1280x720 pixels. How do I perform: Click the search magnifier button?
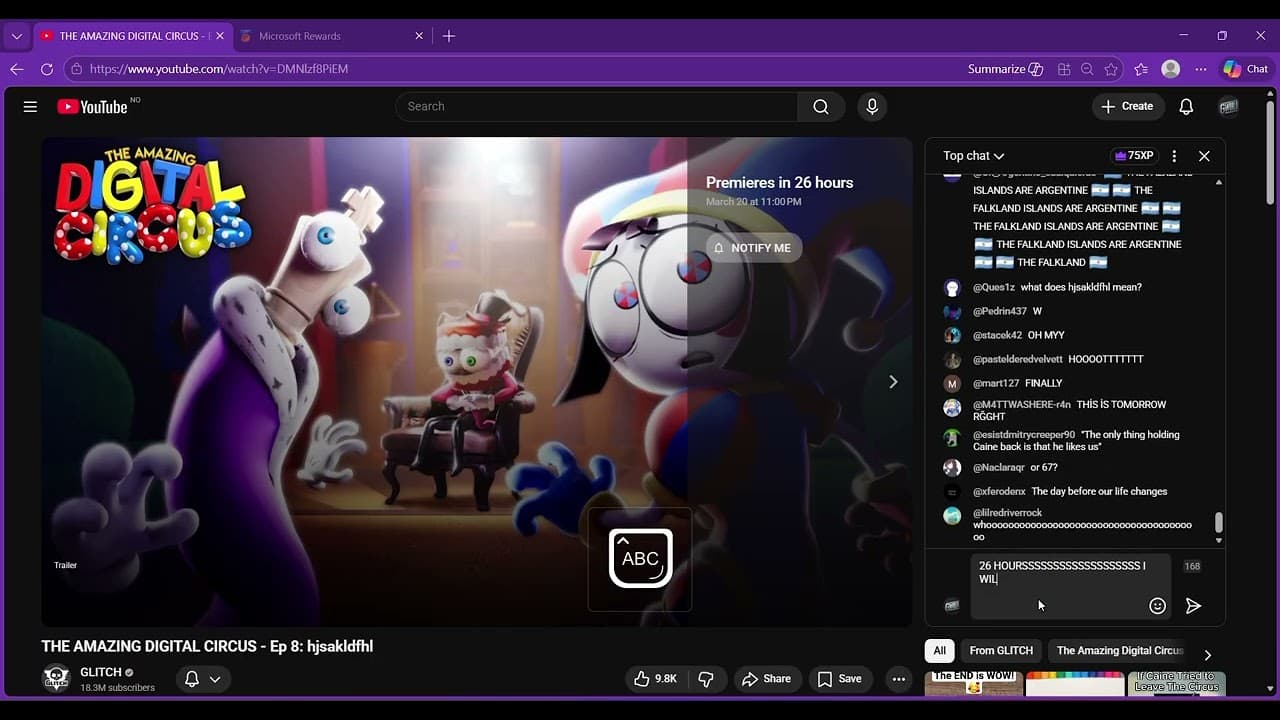click(821, 107)
